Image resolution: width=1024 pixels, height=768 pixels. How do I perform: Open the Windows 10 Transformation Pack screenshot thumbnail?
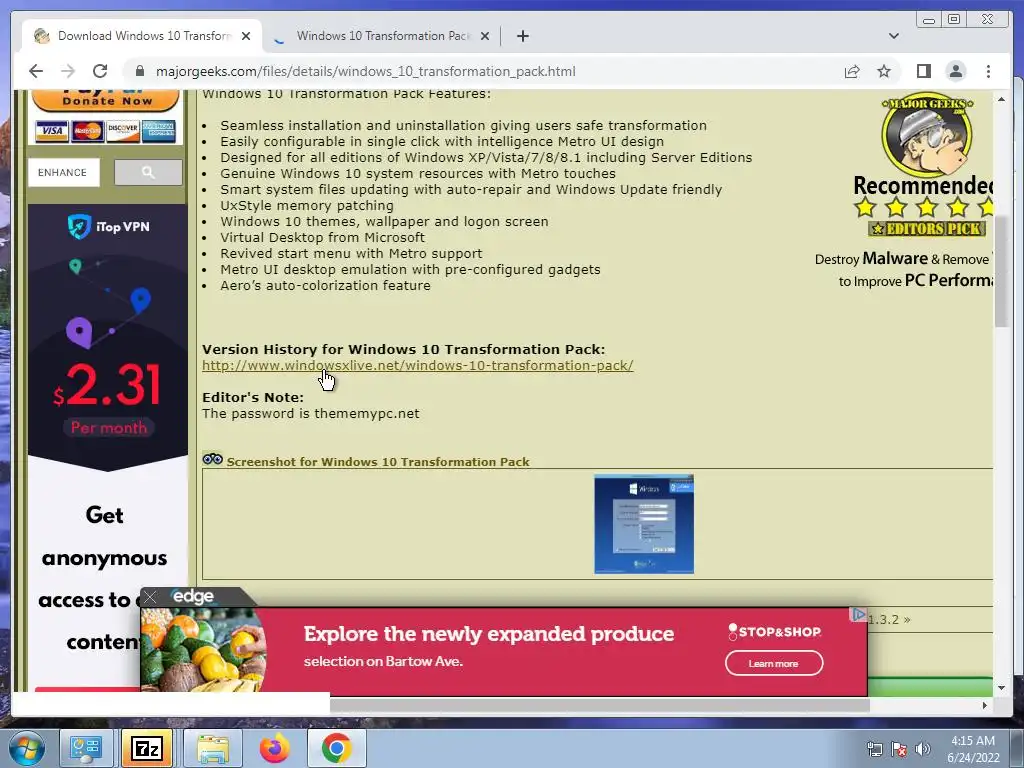pos(644,524)
